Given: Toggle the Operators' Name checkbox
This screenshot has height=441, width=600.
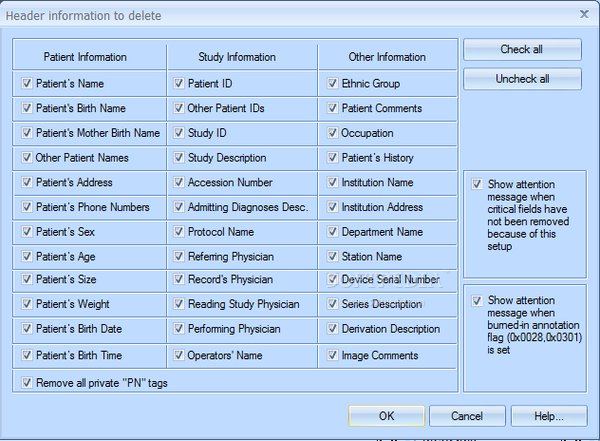Looking at the screenshot, I should coord(179,355).
